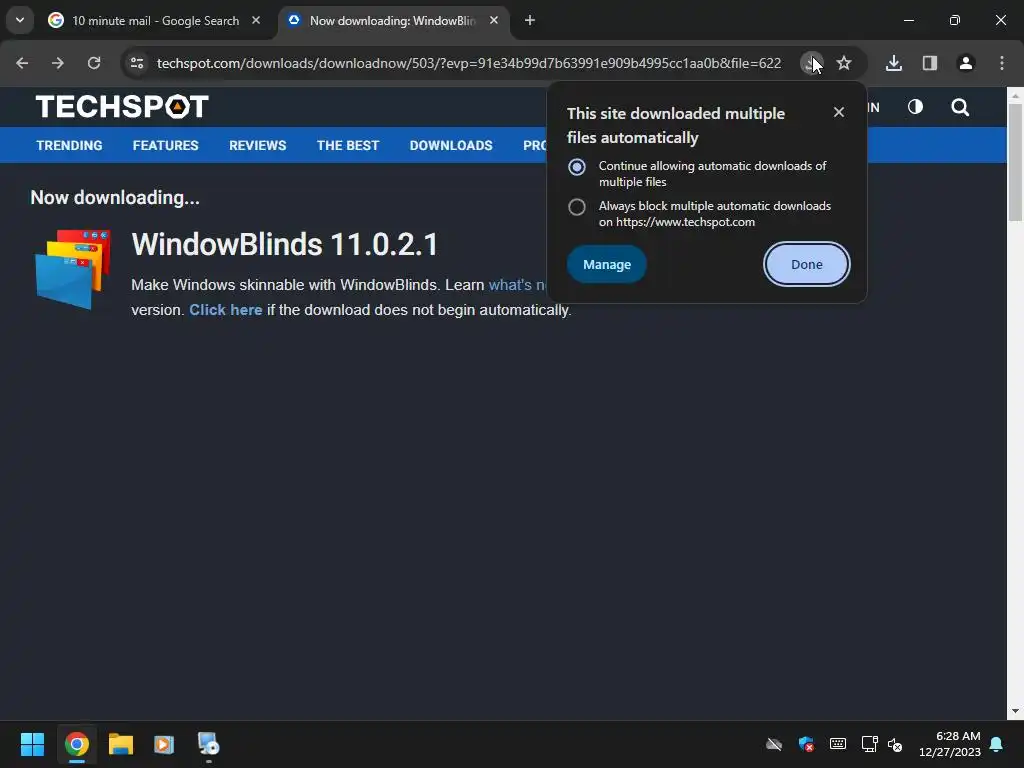
Task: Close the multiple downloads popup
Action: point(839,112)
